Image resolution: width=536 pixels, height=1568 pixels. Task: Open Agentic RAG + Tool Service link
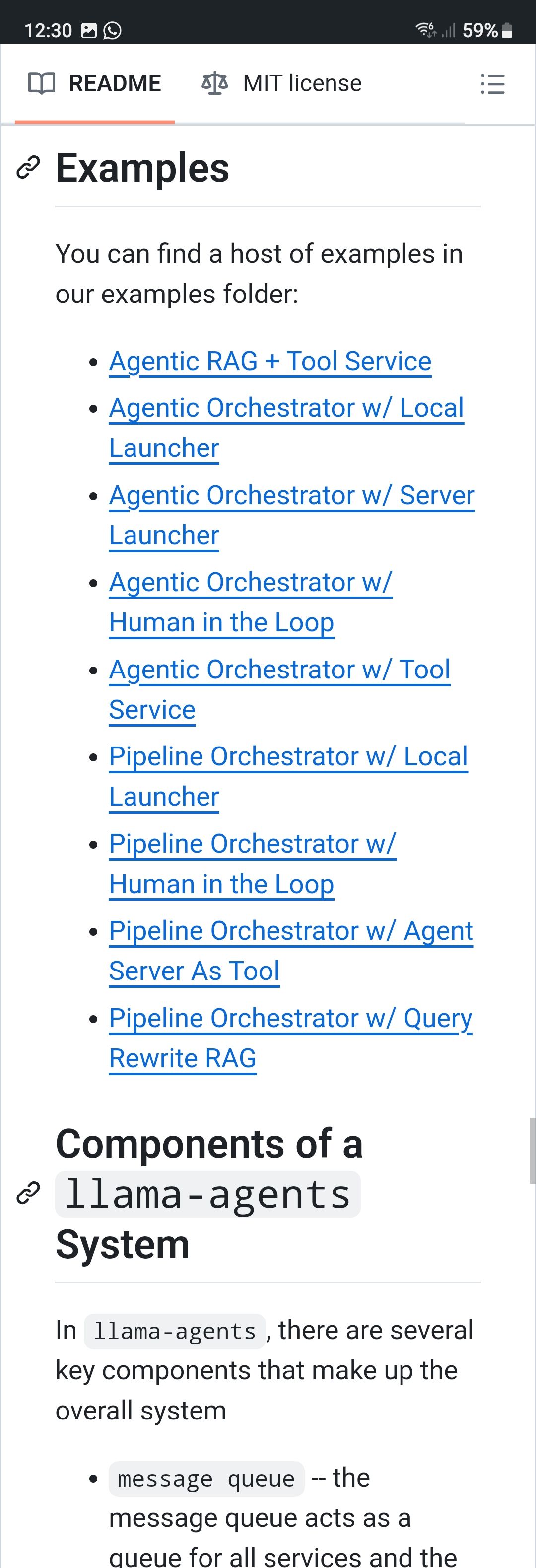click(x=270, y=361)
